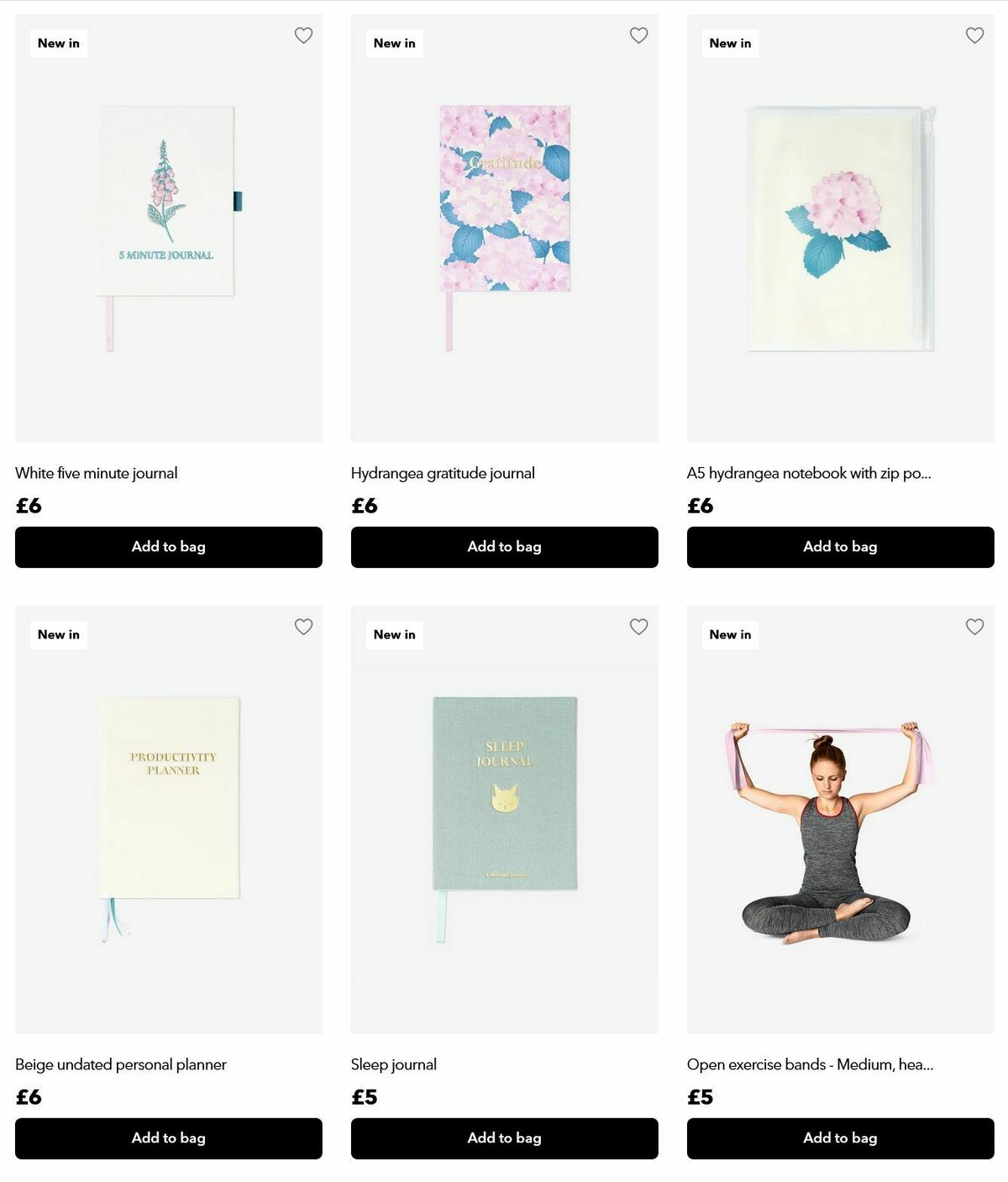Screen dimensions: 1008x1182
Task: Add White five minute journal to bag
Action: (169, 547)
